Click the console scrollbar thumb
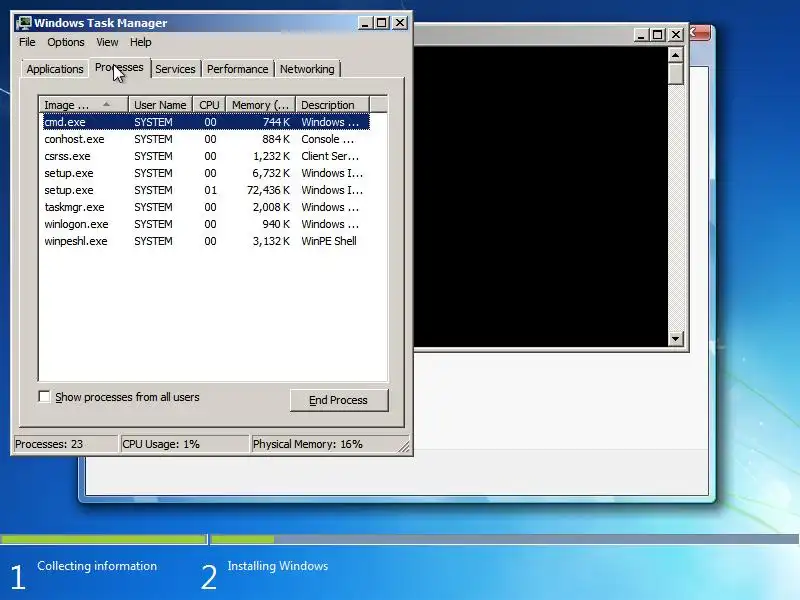800x600 pixels. click(676, 74)
